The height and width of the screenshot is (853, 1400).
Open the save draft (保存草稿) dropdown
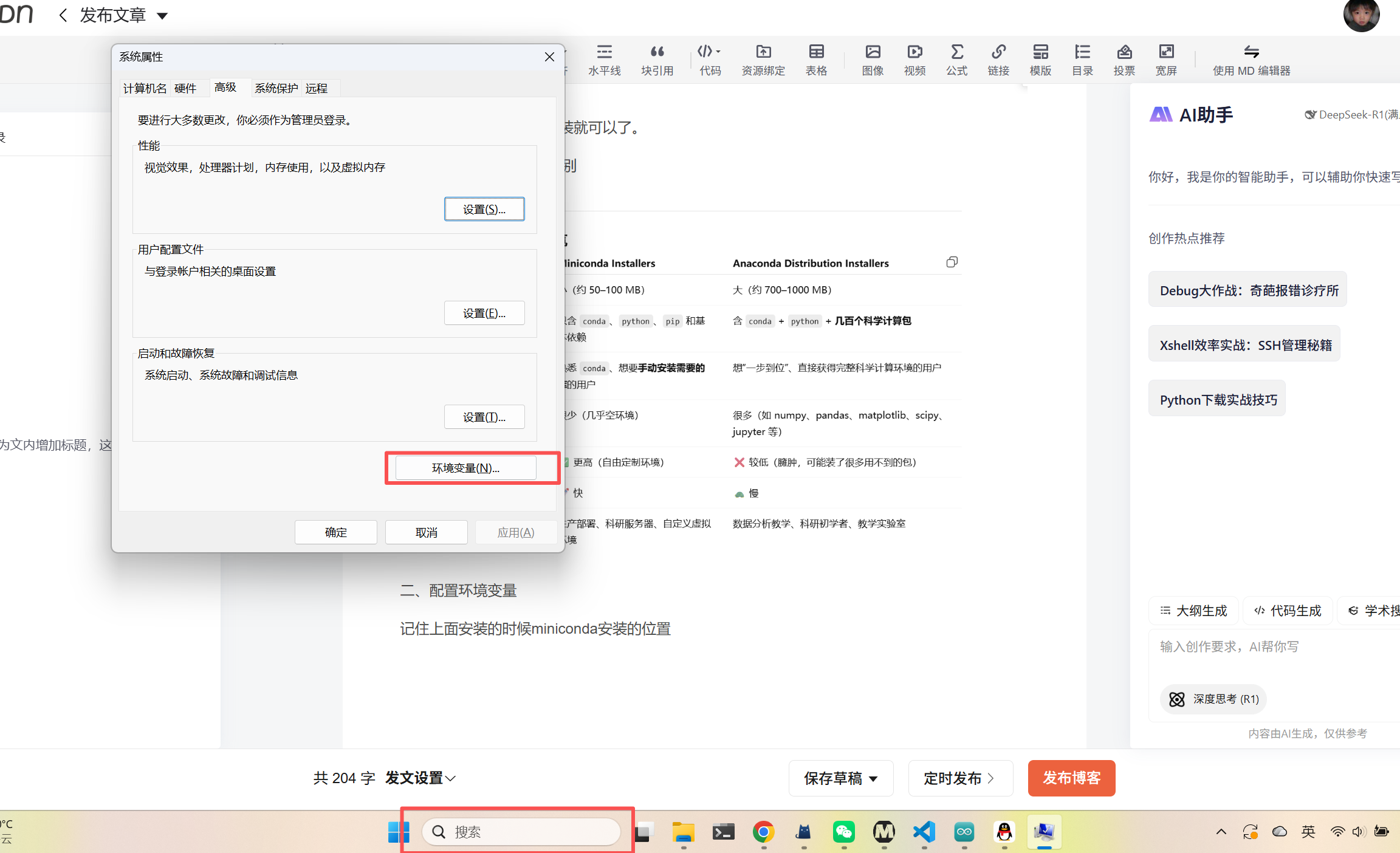click(874, 778)
